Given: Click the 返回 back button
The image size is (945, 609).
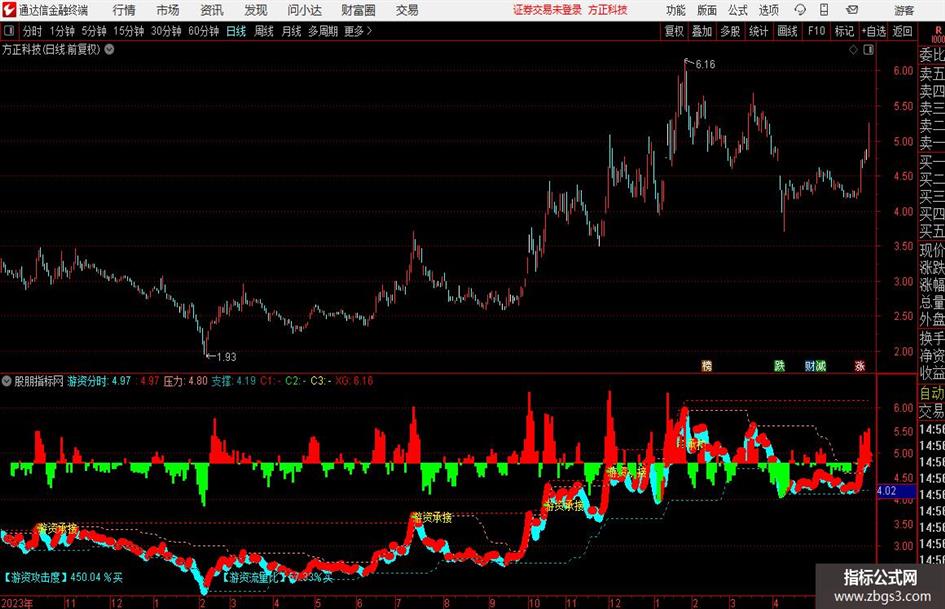Looking at the screenshot, I should tap(902, 31).
